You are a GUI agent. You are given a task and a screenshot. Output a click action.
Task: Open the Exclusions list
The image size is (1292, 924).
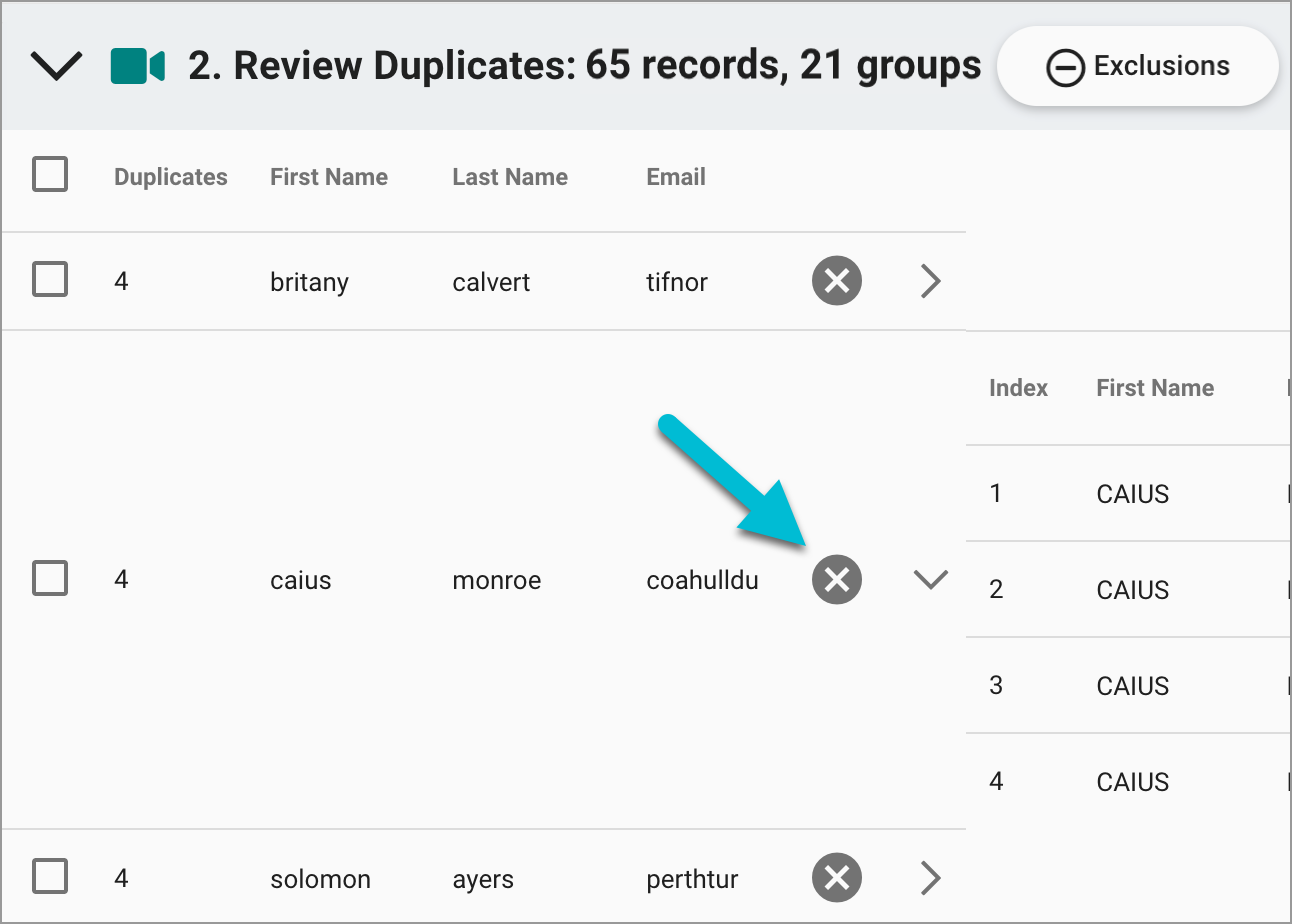(x=1136, y=66)
